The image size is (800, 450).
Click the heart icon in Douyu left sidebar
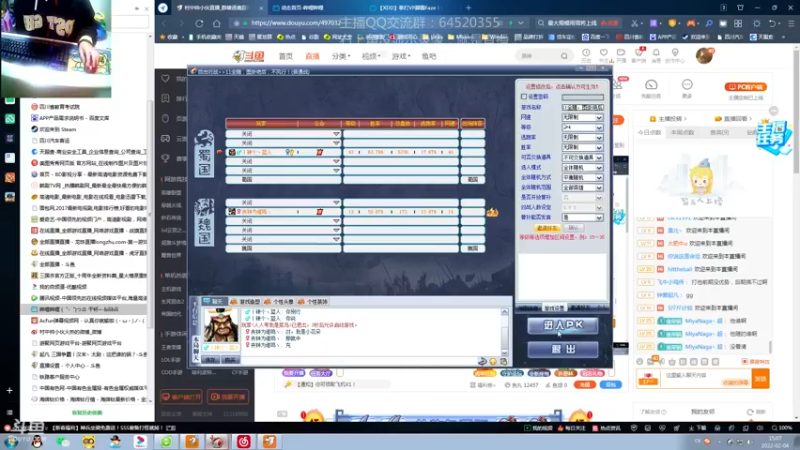[x=165, y=79]
